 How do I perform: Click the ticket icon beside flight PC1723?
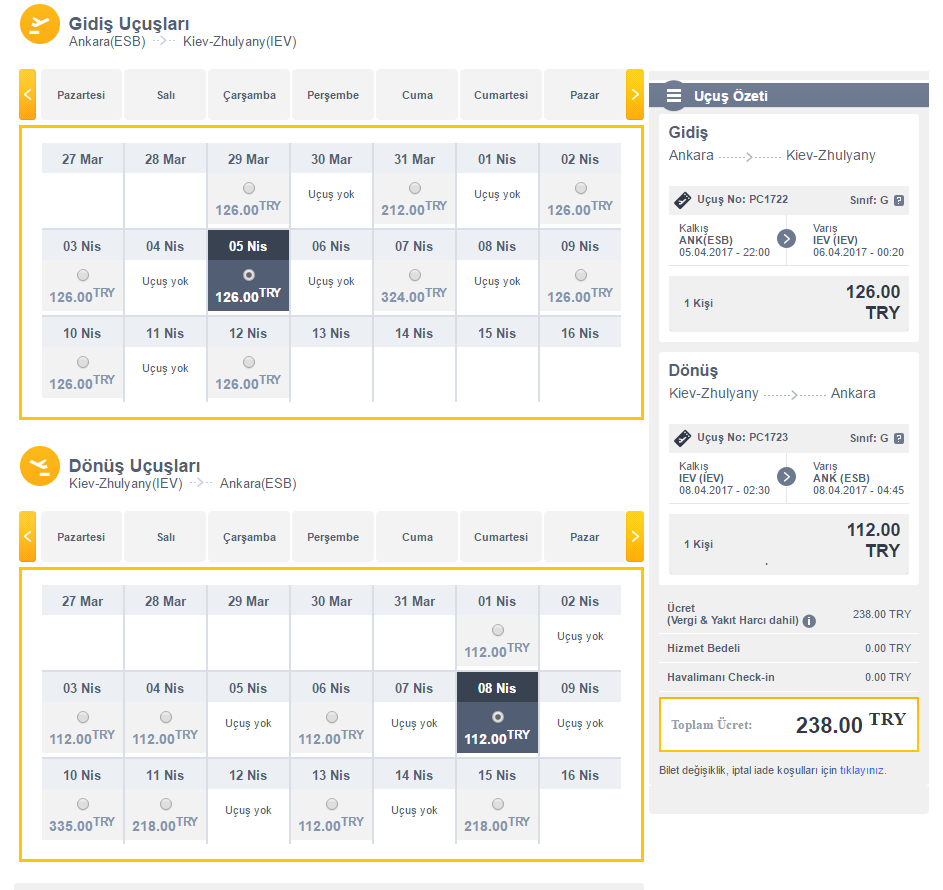point(683,438)
